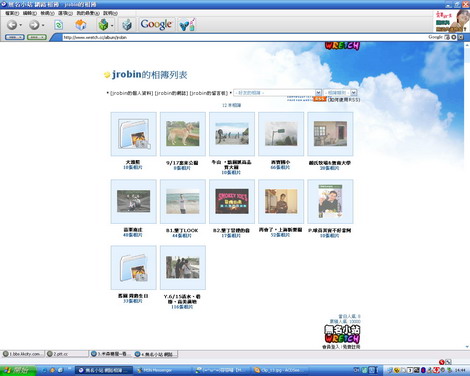This screenshot has height=376, width=470.
Task: Open the album sorting dropdown list
Action: (x=340, y=93)
